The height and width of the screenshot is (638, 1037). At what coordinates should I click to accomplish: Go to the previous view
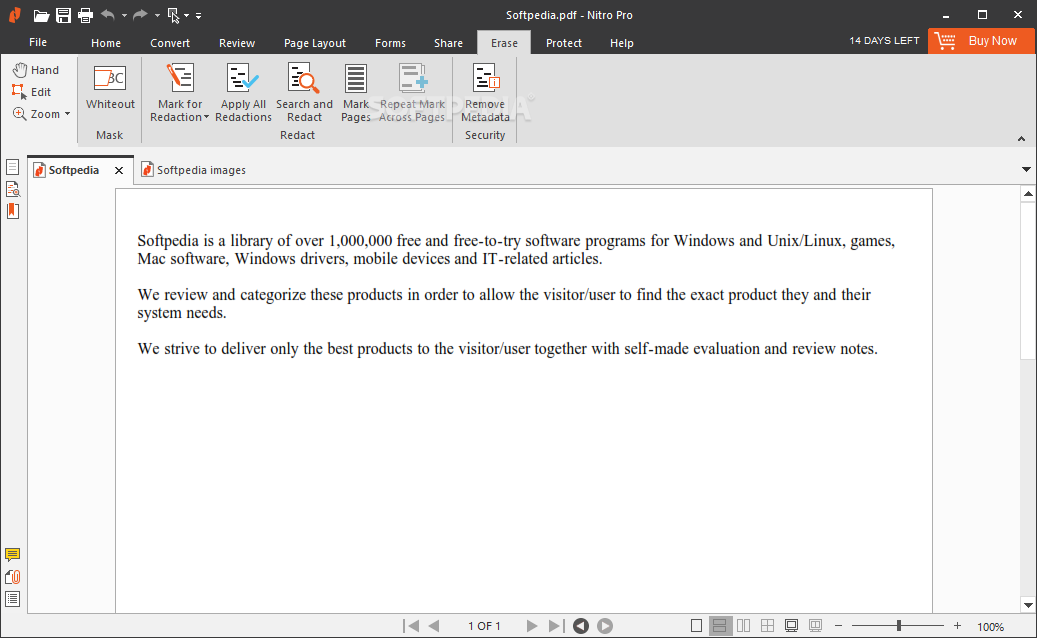click(x=581, y=625)
